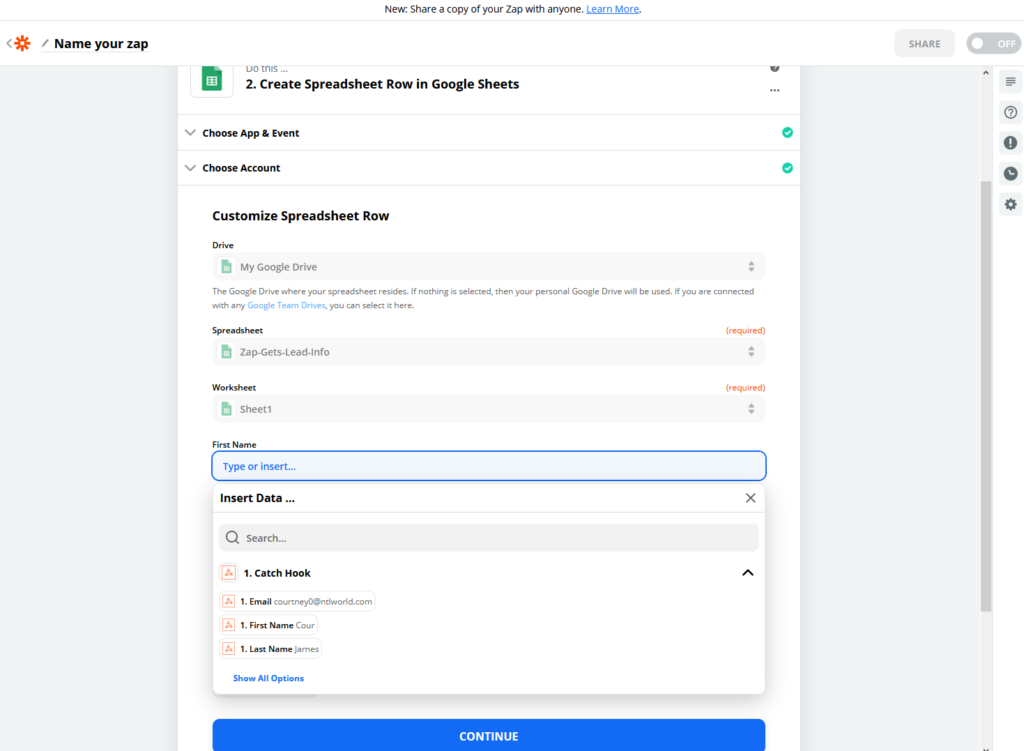
Task: Click the pencil icon to rename zap
Action: coord(45,44)
